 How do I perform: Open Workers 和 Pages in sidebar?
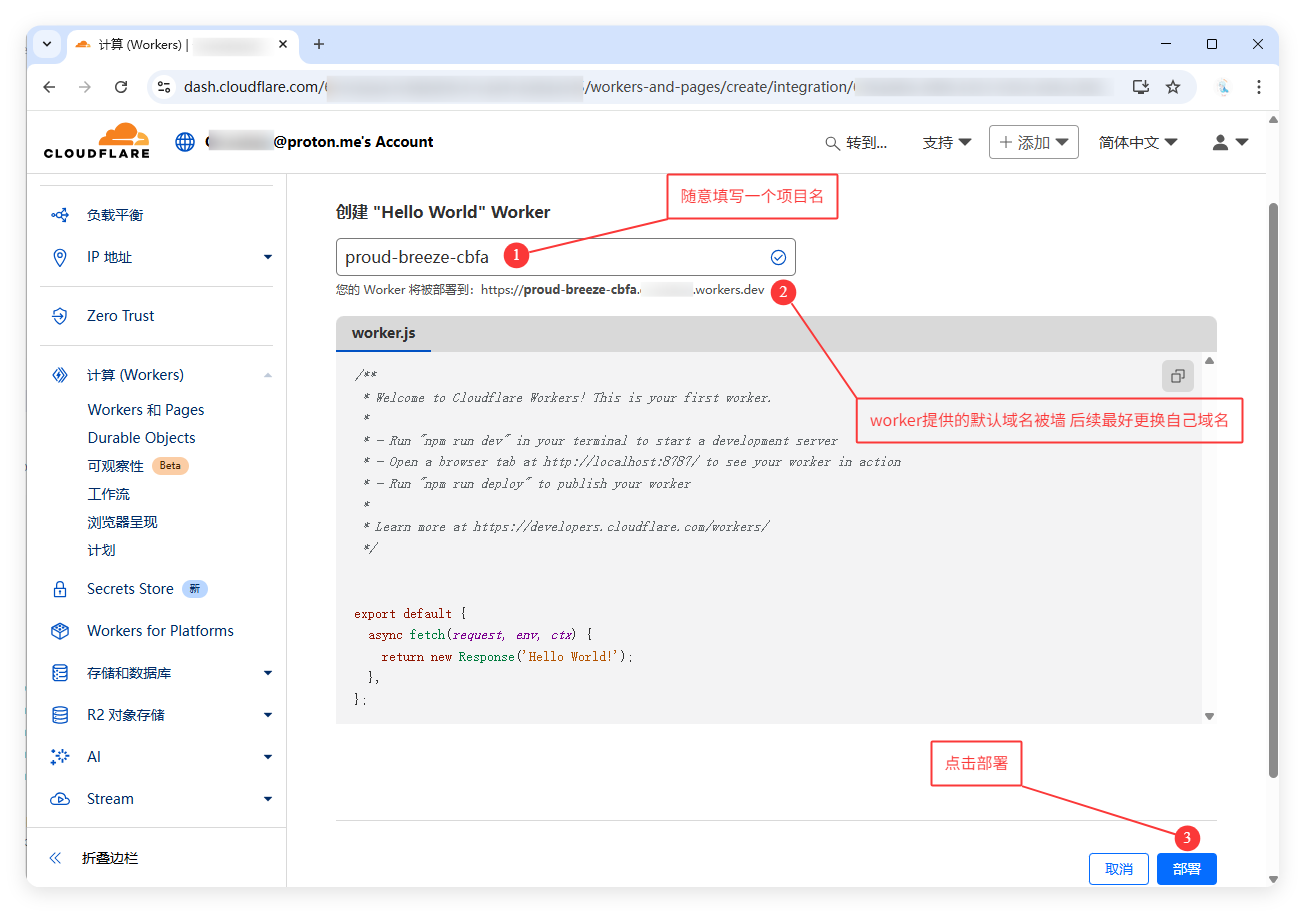pos(146,410)
